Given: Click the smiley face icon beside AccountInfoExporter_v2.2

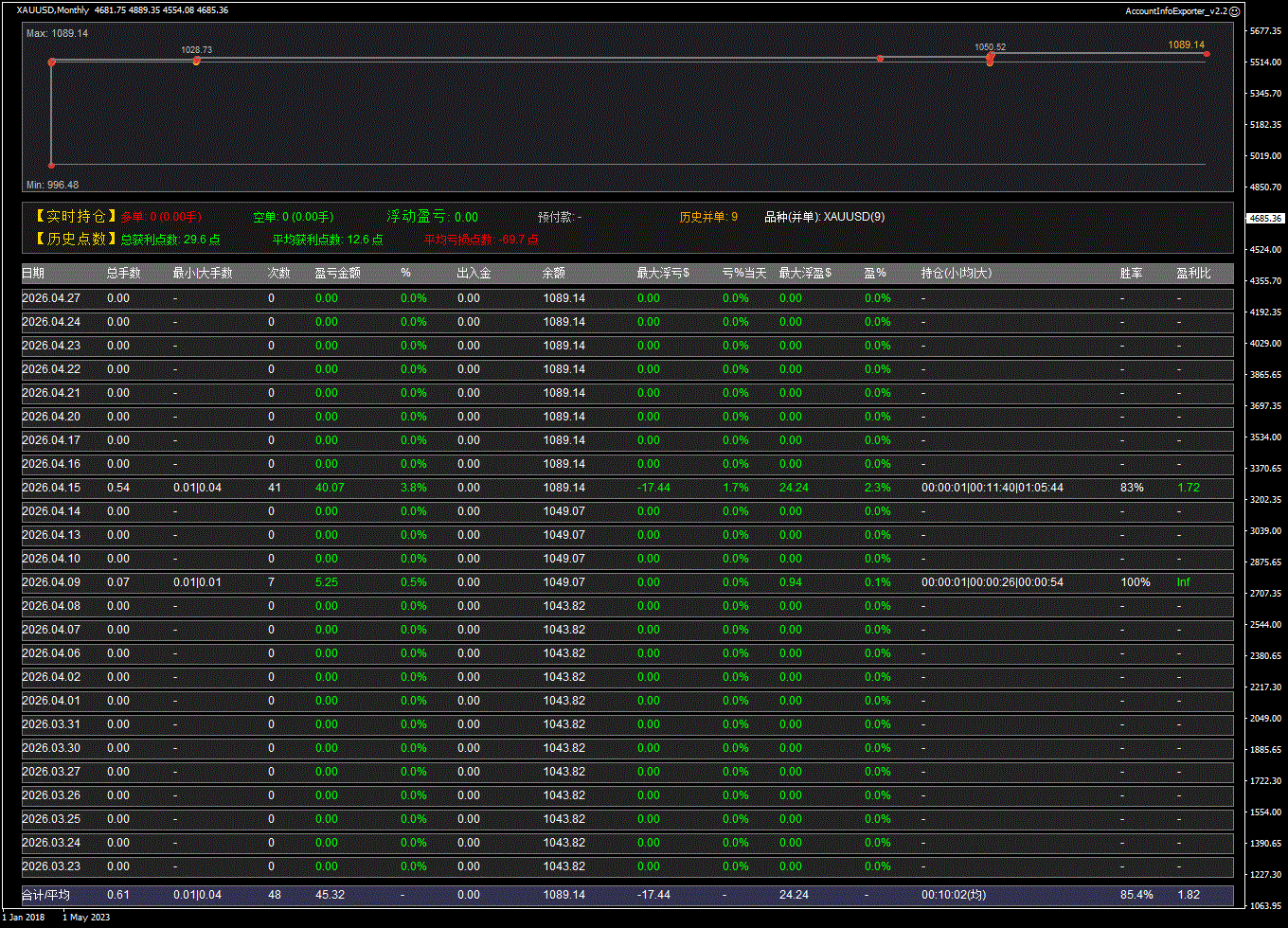Looking at the screenshot, I should (1234, 10).
